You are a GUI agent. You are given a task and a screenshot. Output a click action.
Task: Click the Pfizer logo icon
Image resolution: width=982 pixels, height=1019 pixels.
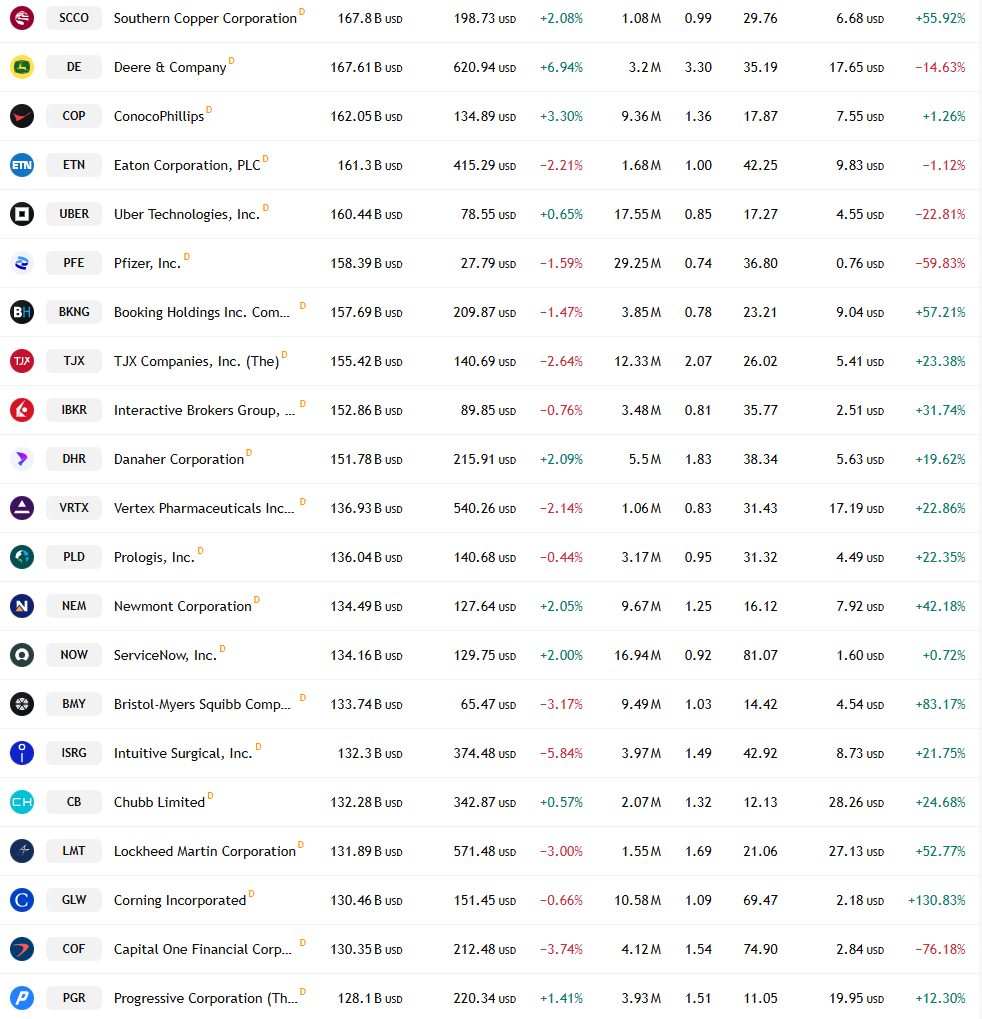click(22, 263)
